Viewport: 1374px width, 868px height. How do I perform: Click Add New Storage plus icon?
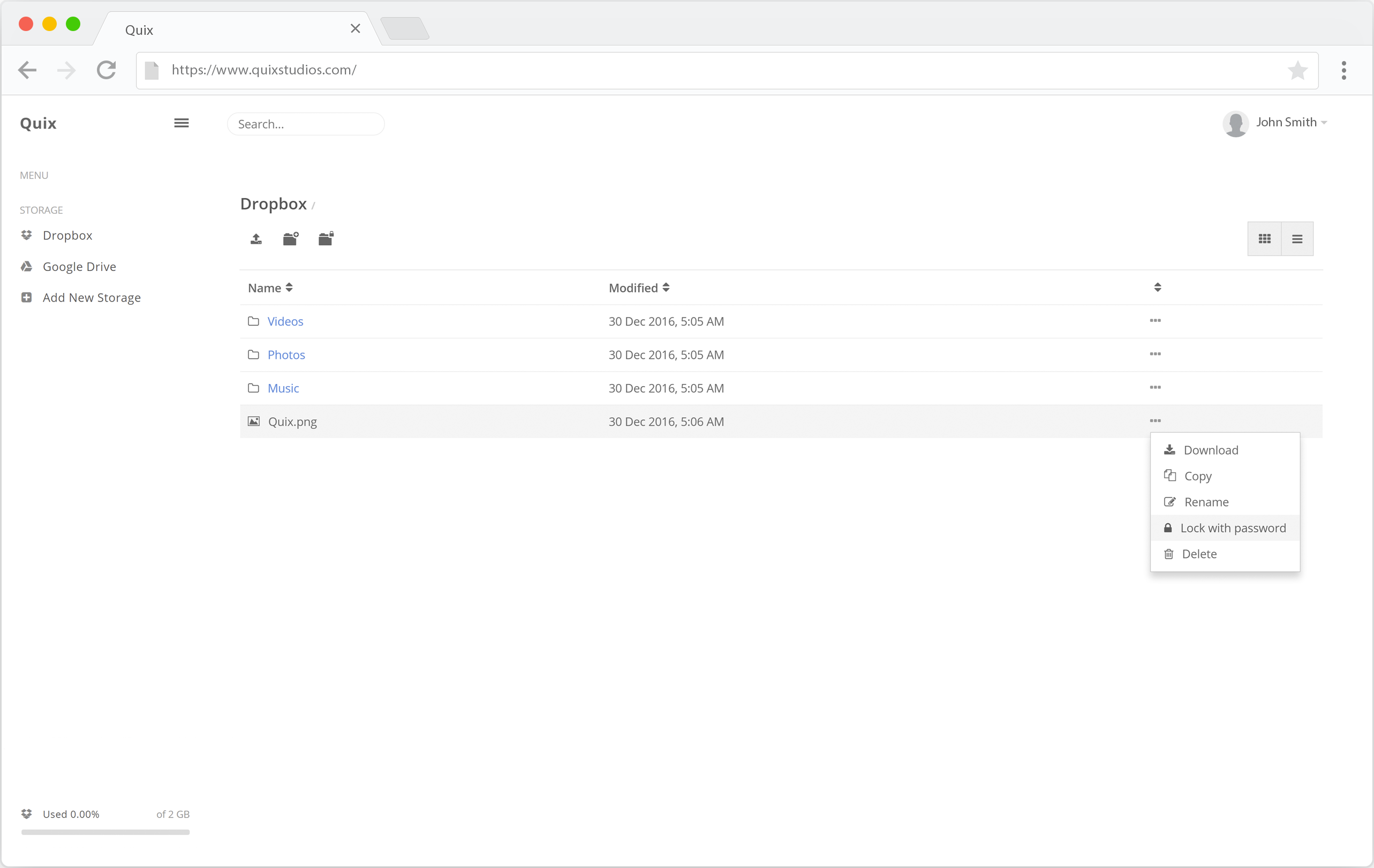pos(26,297)
